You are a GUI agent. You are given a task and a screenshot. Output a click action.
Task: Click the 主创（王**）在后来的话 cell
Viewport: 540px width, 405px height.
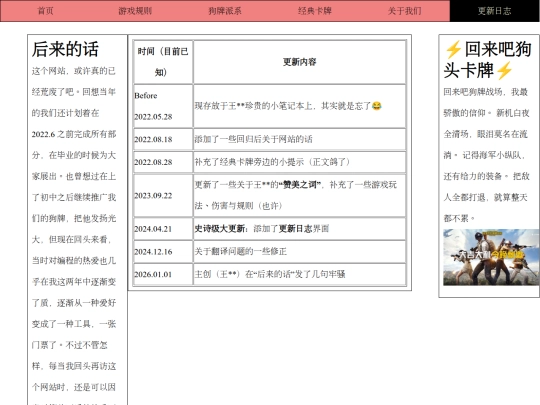[300, 274]
